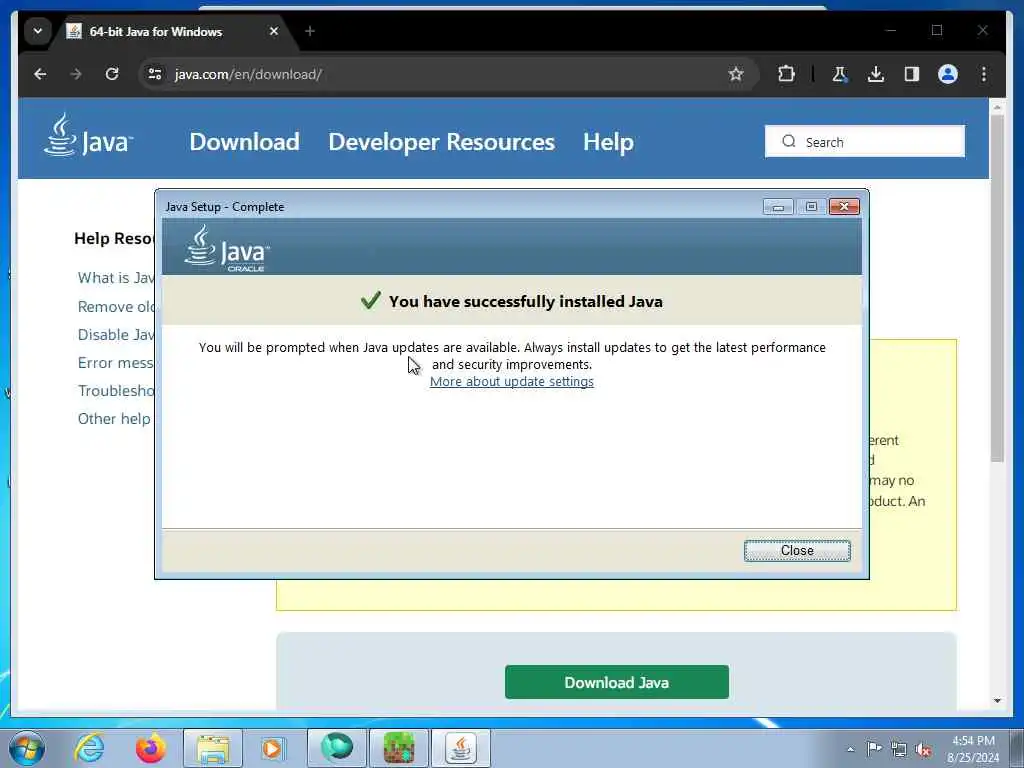Show hidden tray icons arrow

[x=850, y=750]
